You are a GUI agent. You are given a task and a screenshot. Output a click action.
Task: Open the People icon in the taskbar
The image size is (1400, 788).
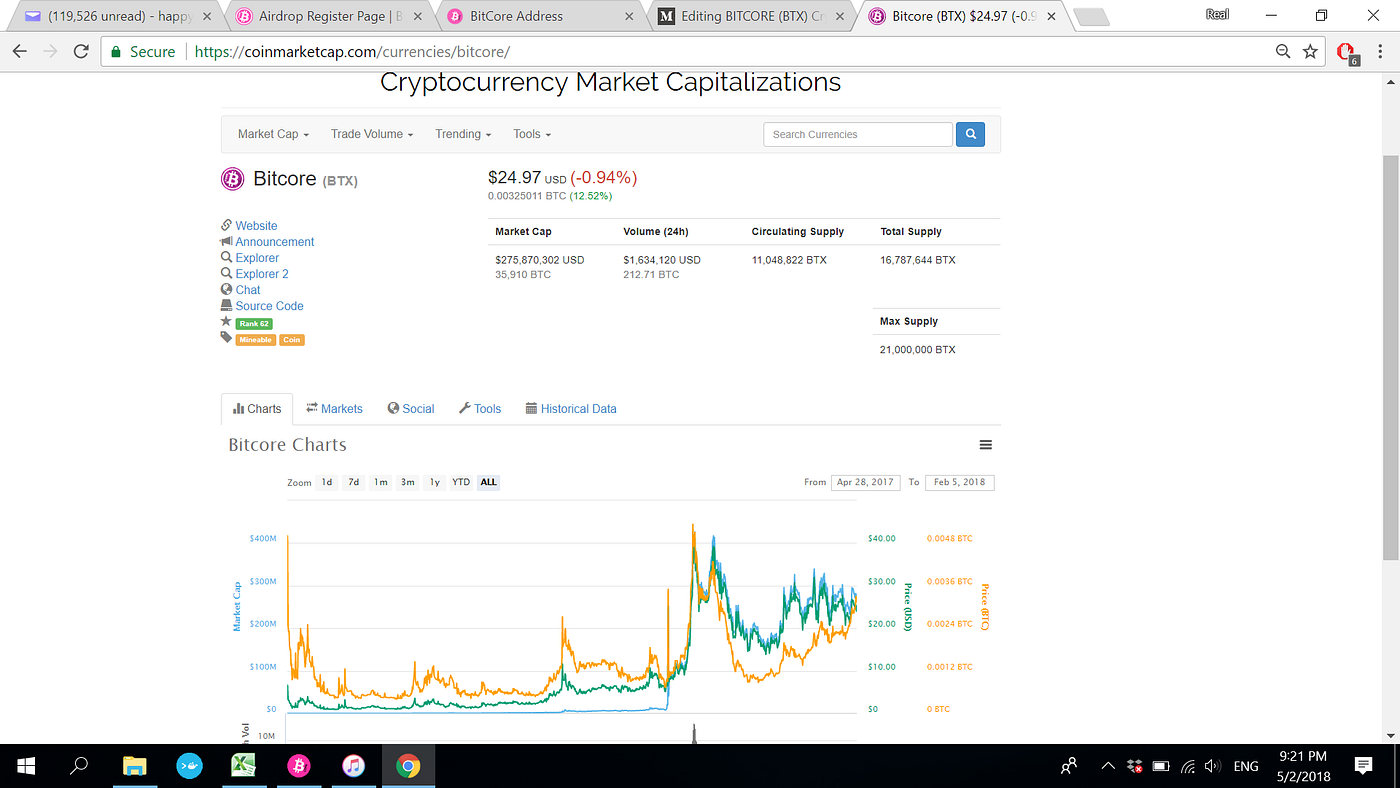point(1069,766)
